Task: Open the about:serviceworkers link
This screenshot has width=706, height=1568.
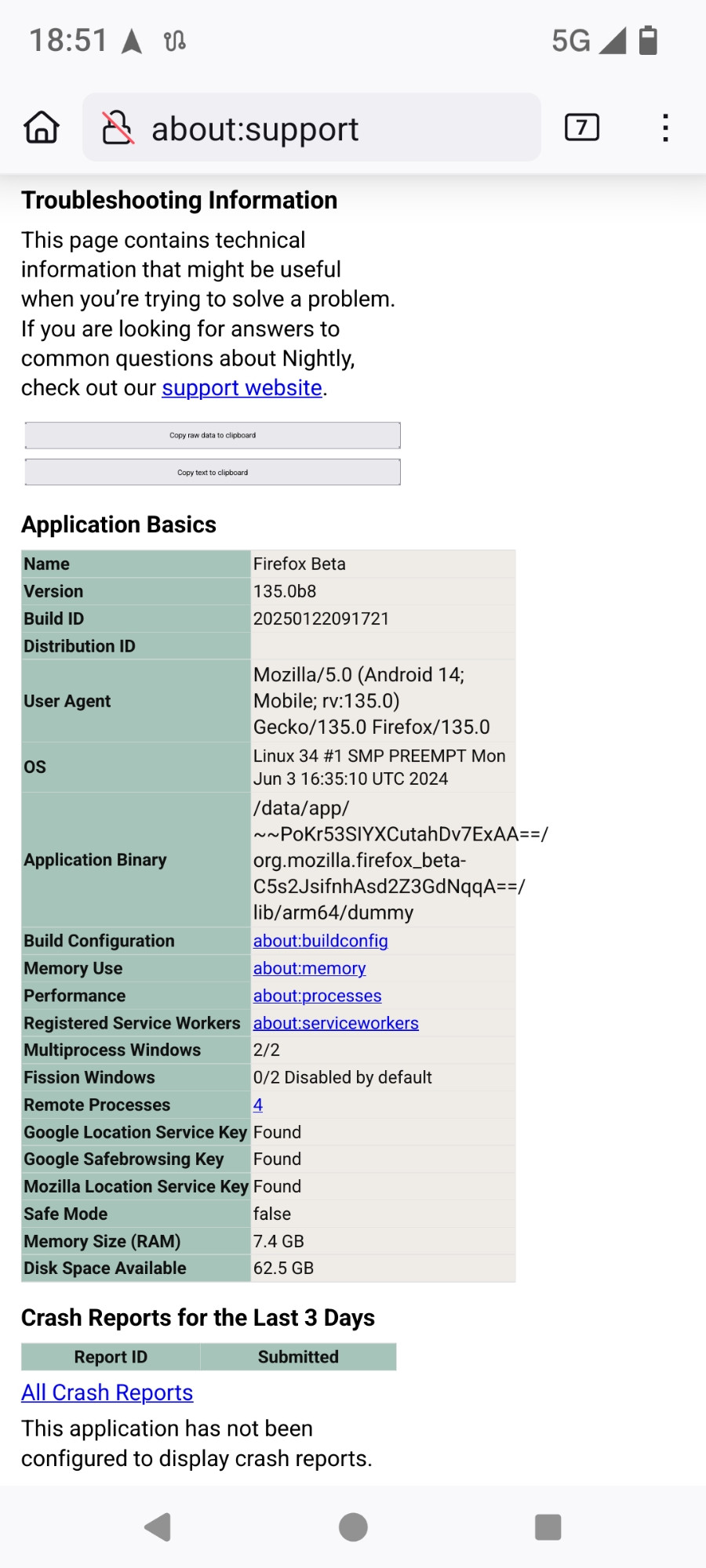Action: tap(336, 1023)
